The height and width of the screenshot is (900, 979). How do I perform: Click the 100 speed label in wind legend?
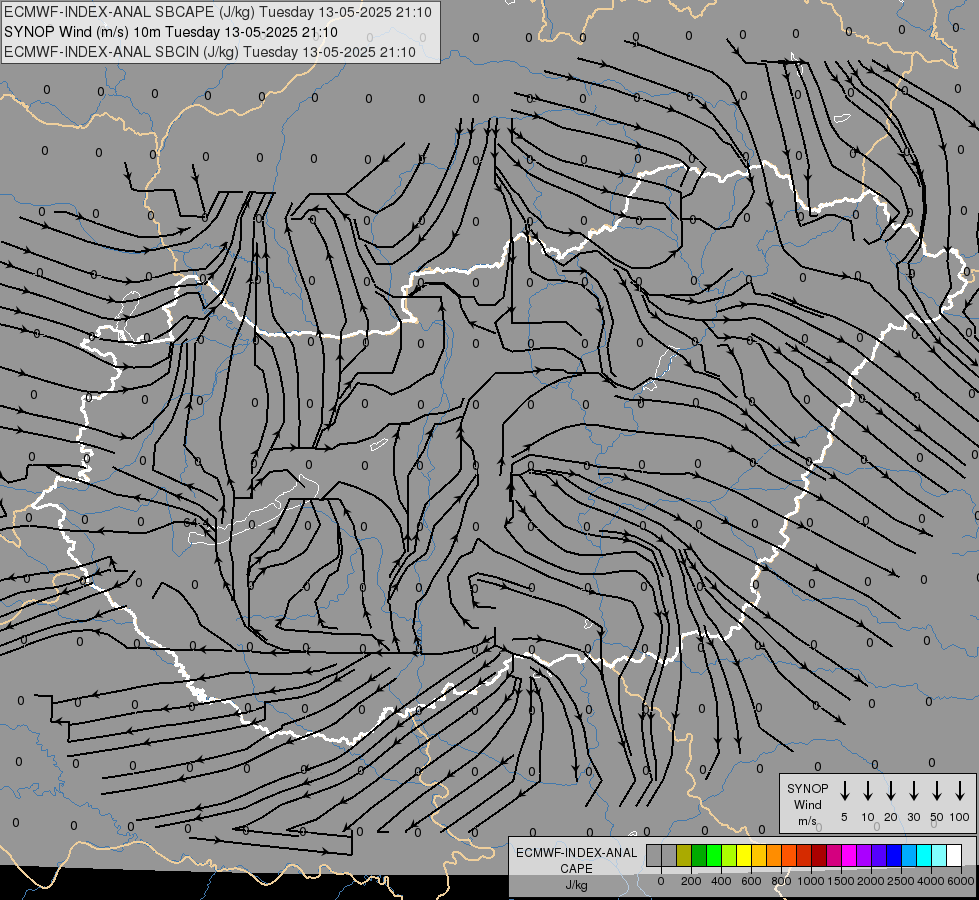click(x=960, y=817)
